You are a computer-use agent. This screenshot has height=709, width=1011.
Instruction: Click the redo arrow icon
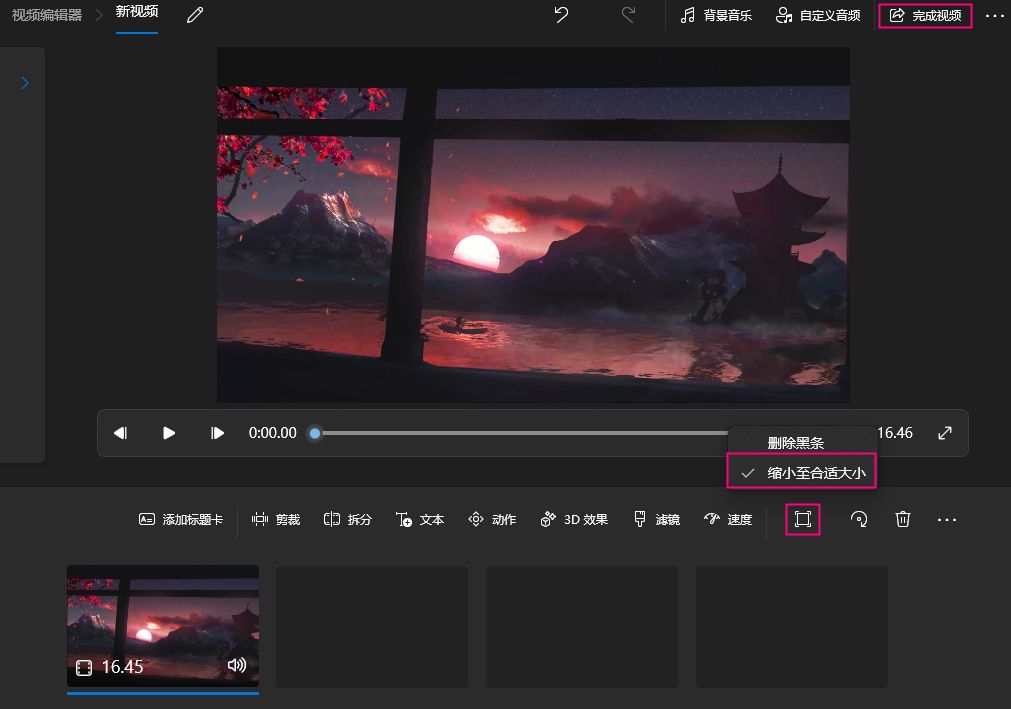628,15
